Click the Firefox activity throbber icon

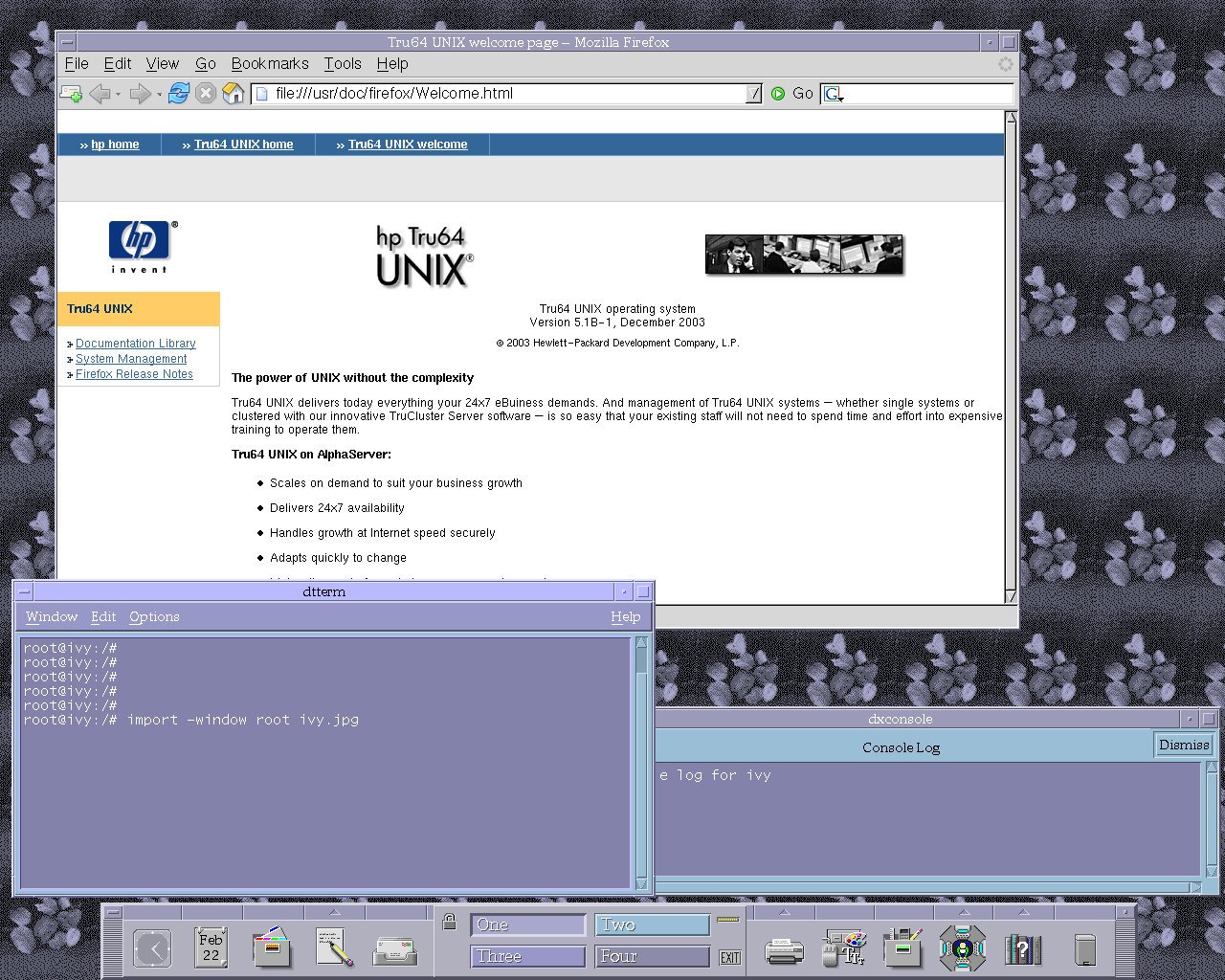[1005, 63]
